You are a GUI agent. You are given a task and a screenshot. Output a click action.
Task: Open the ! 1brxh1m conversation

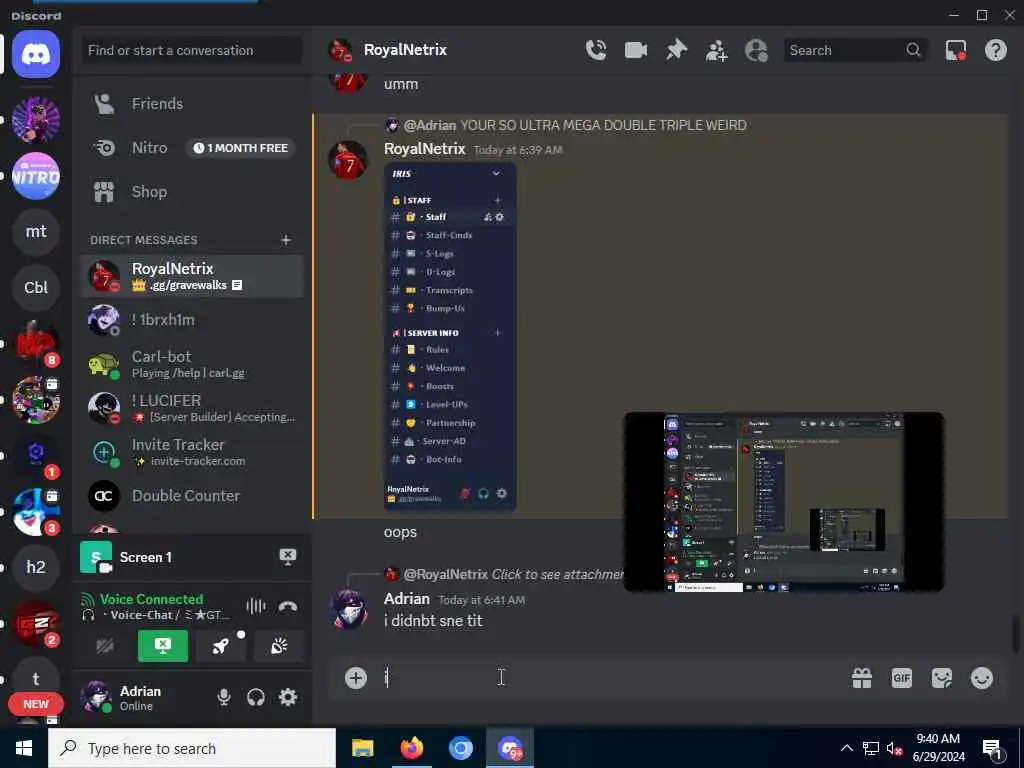[193, 320]
